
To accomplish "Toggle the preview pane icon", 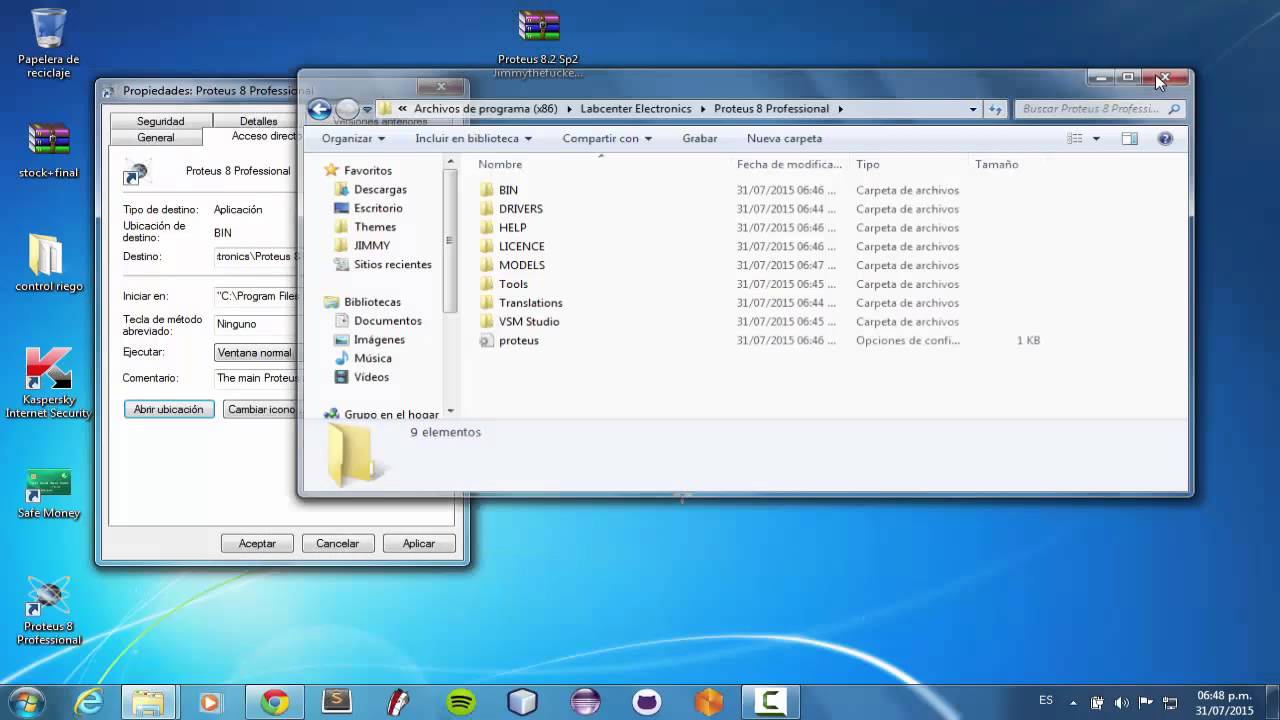I will (x=1130, y=139).
